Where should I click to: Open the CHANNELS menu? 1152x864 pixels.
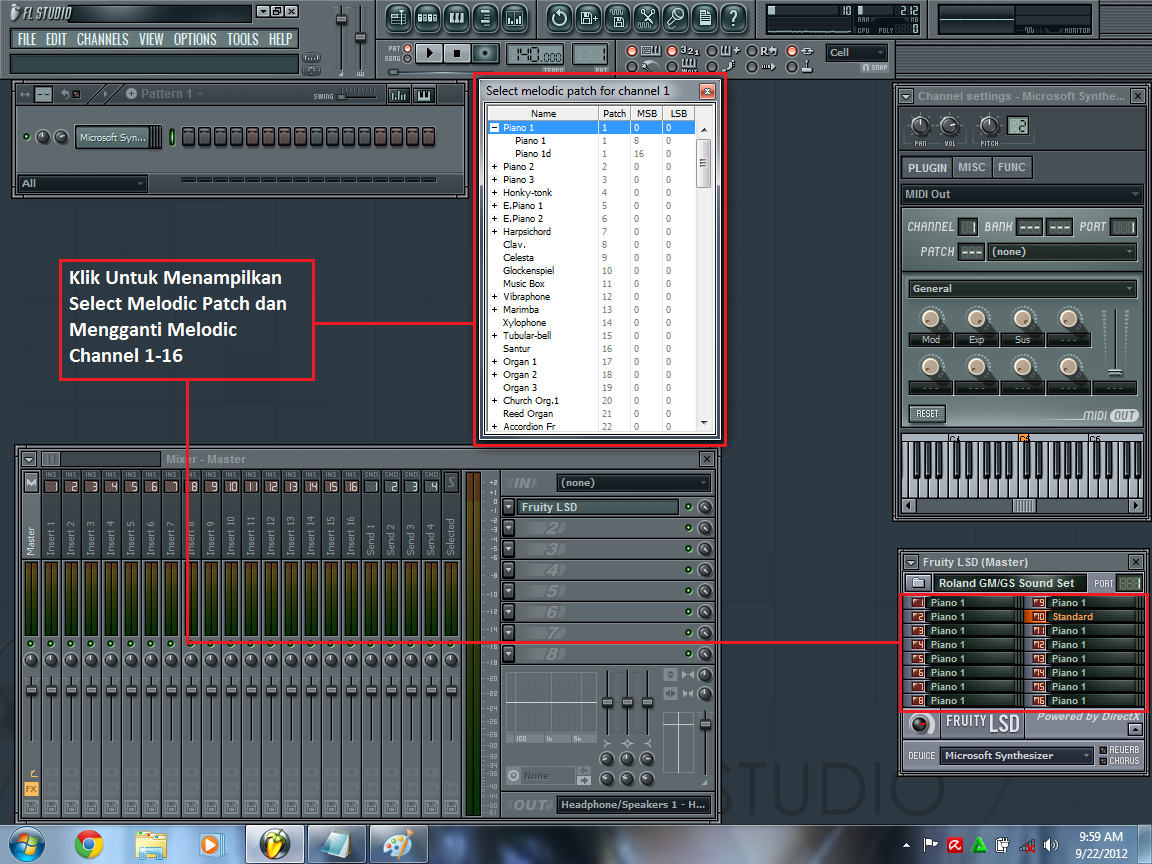pyautogui.click(x=102, y=39)
